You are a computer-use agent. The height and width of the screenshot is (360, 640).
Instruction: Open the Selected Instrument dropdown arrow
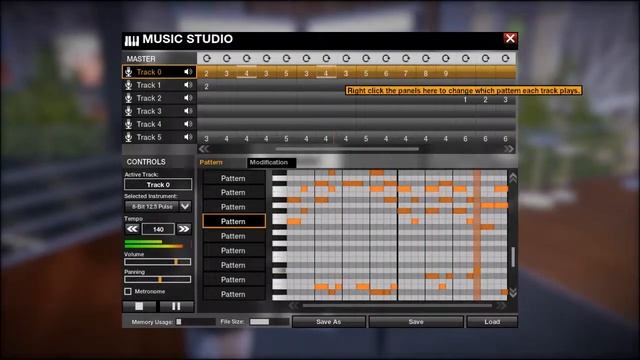[x=185, y=207]
